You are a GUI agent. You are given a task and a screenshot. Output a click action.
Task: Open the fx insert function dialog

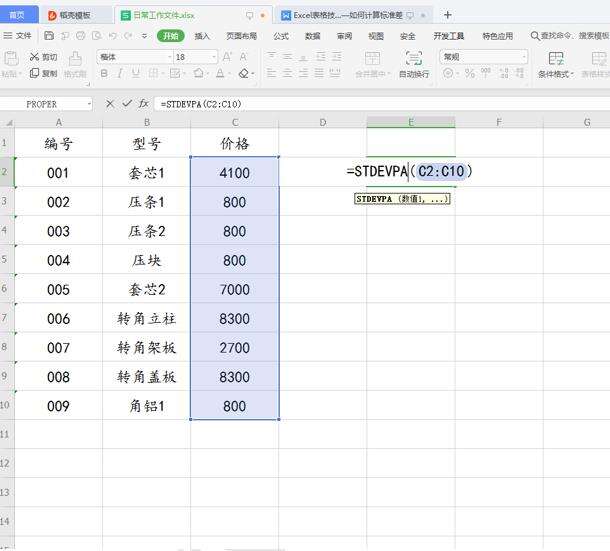coord(144,104)
